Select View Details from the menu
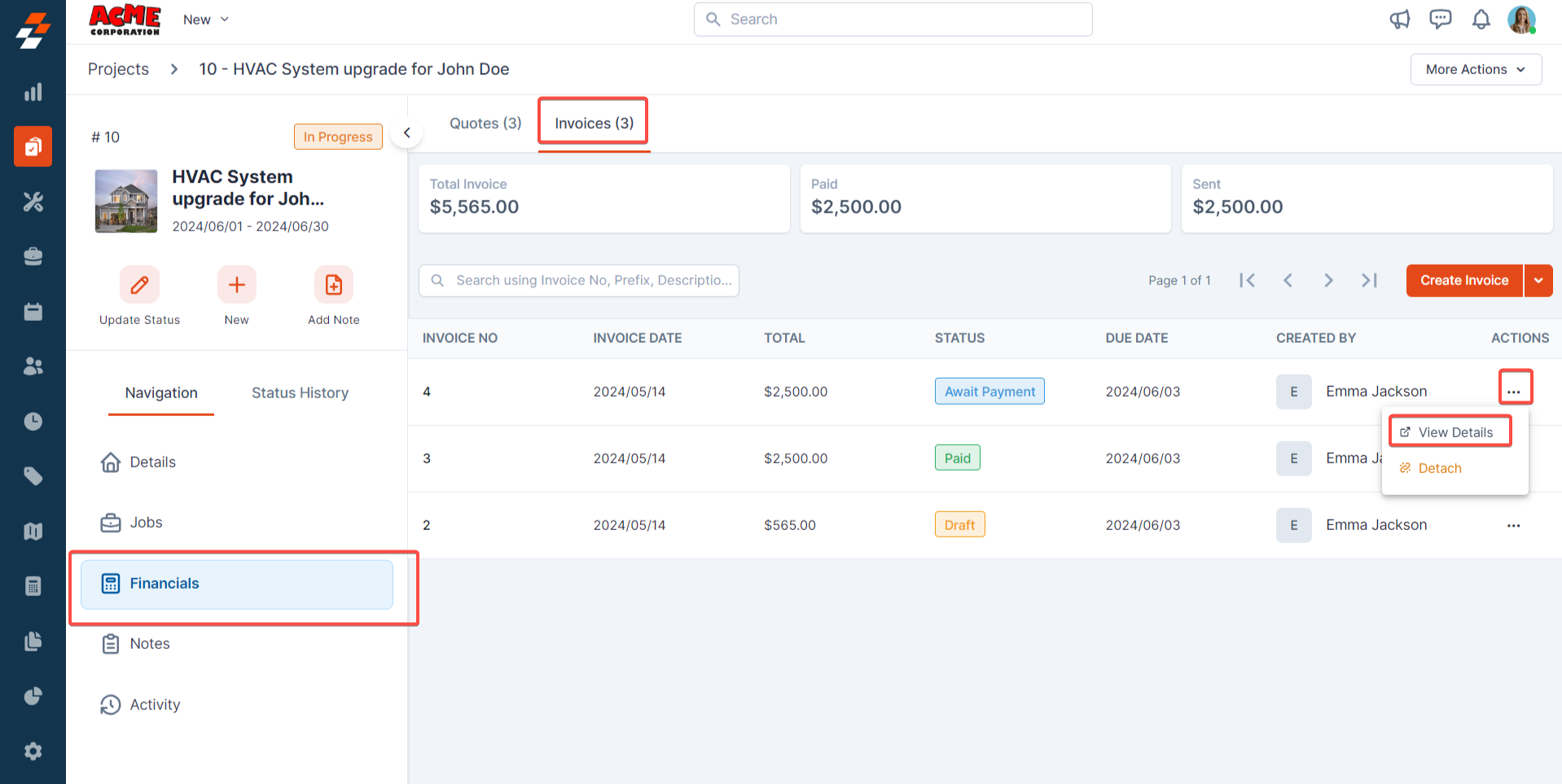This screenshot has height=784, width=1562. point(1455,432)
